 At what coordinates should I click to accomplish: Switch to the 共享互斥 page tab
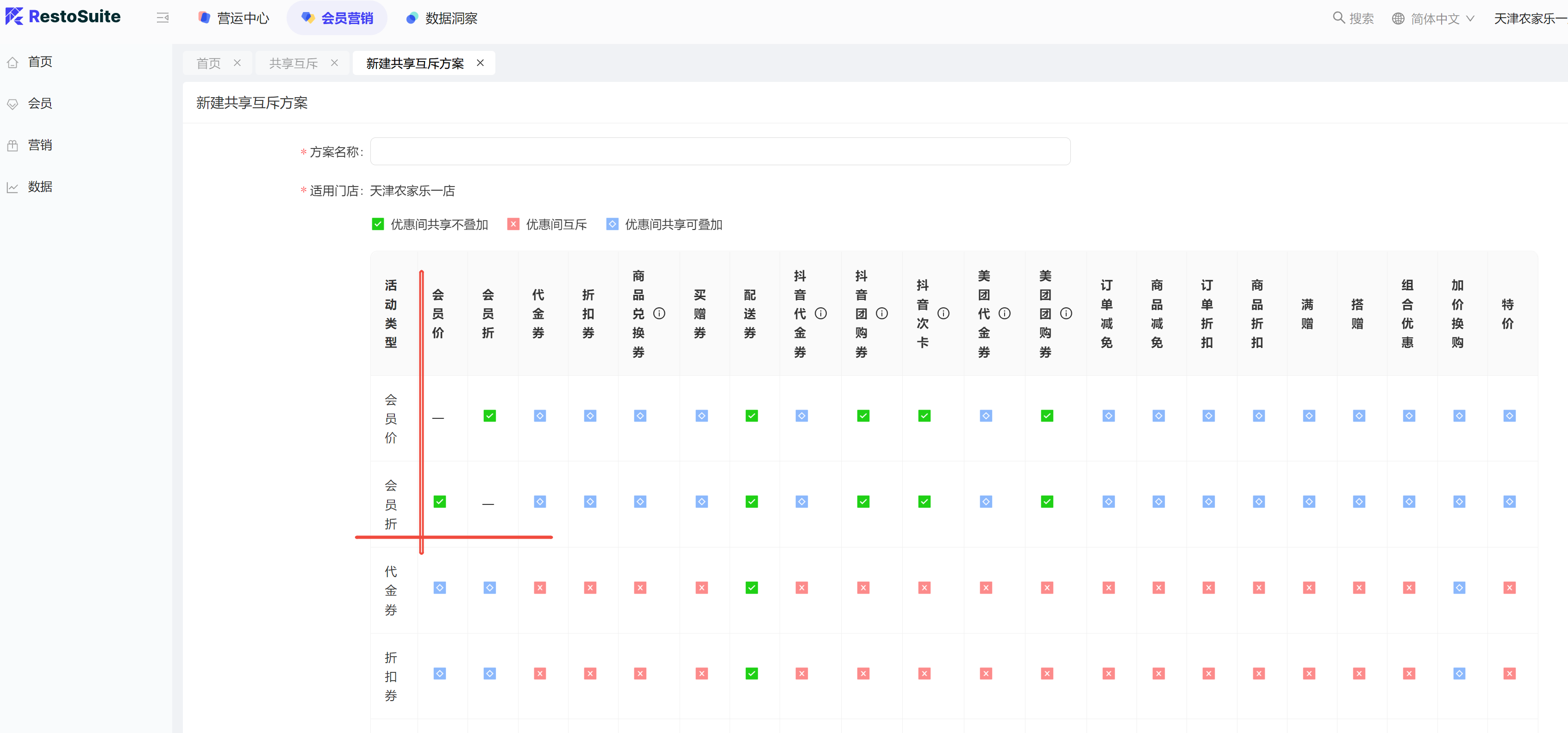[x=294, y=63]
